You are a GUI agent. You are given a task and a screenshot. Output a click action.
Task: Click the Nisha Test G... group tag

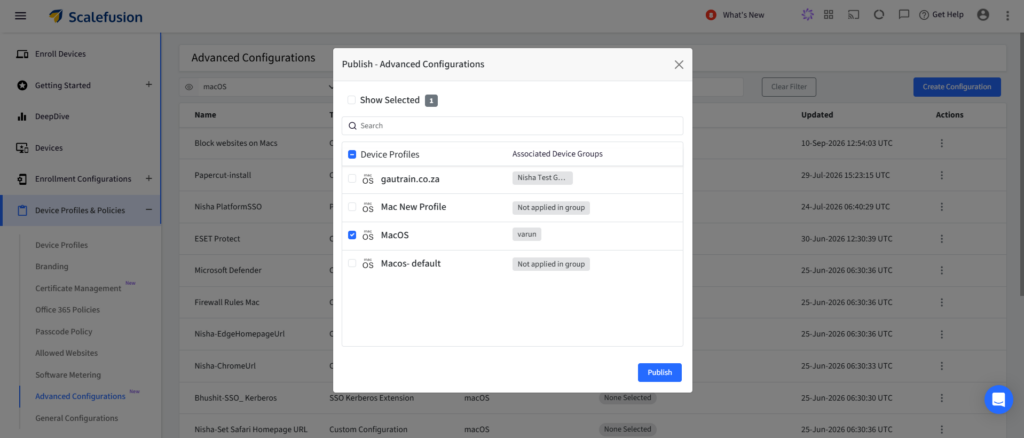542,178
